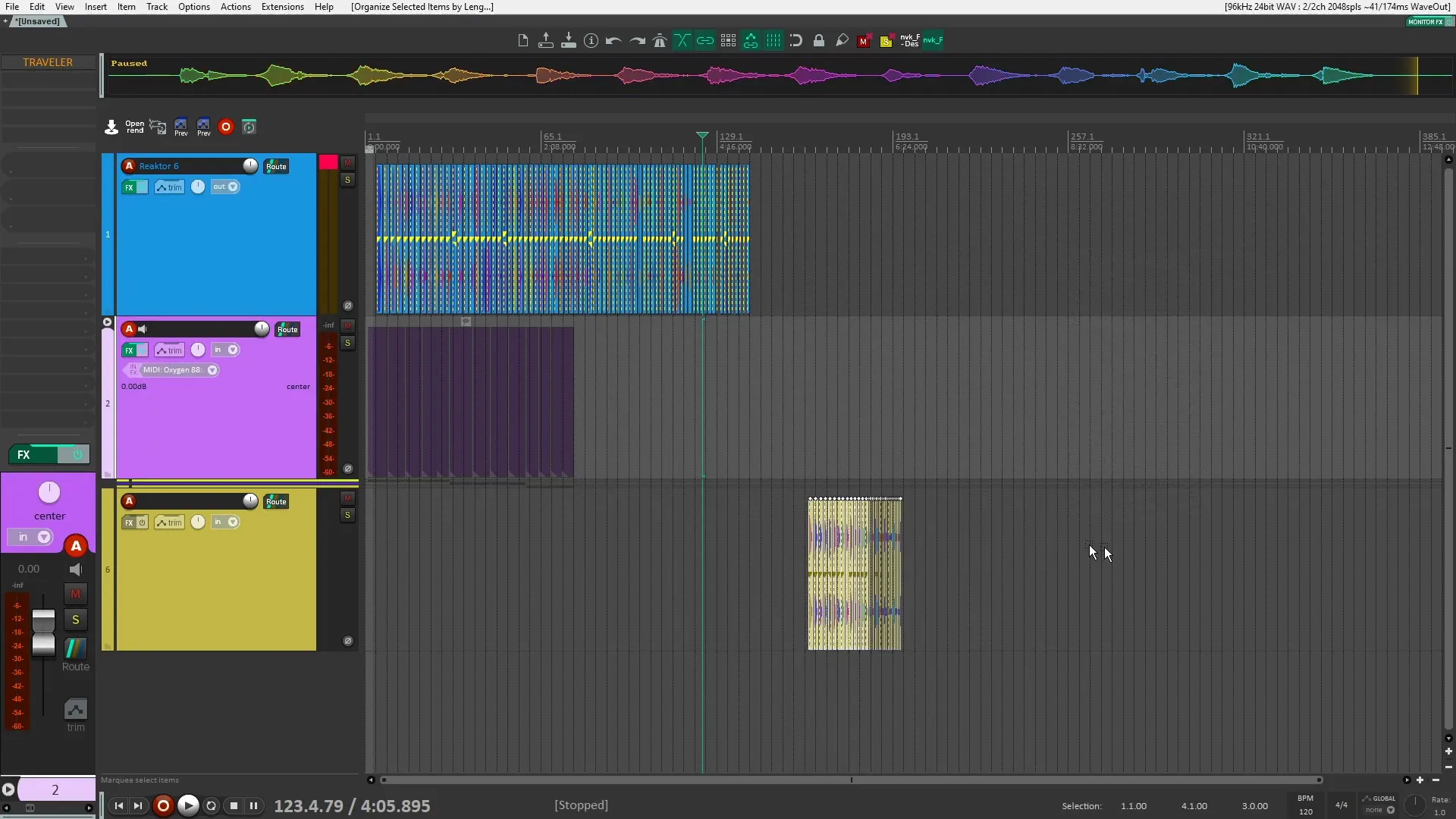
Task: Toggle item grouping link icon
Action: pyautogui.click(x=705, y=41)
